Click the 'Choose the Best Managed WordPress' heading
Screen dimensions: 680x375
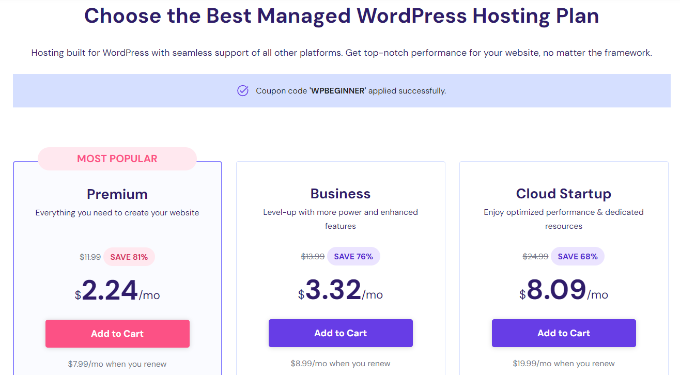point(341,16)
